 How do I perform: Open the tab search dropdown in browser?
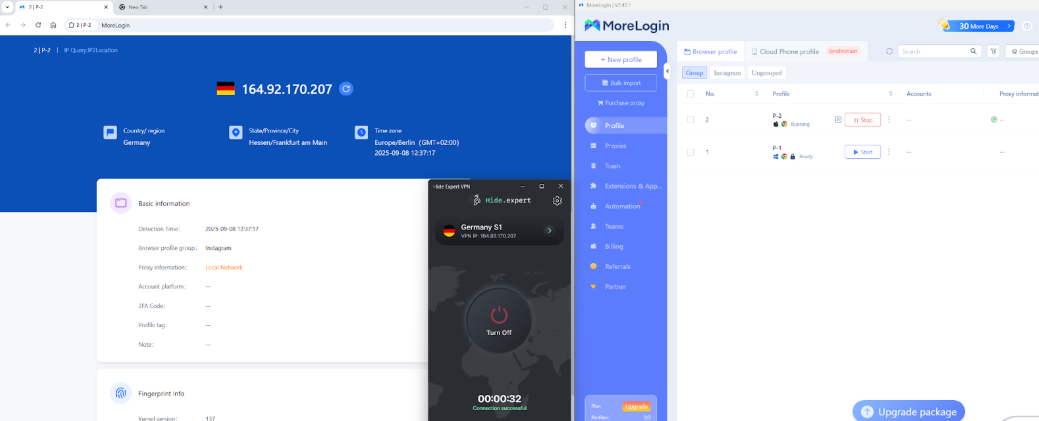pos(7,7)
